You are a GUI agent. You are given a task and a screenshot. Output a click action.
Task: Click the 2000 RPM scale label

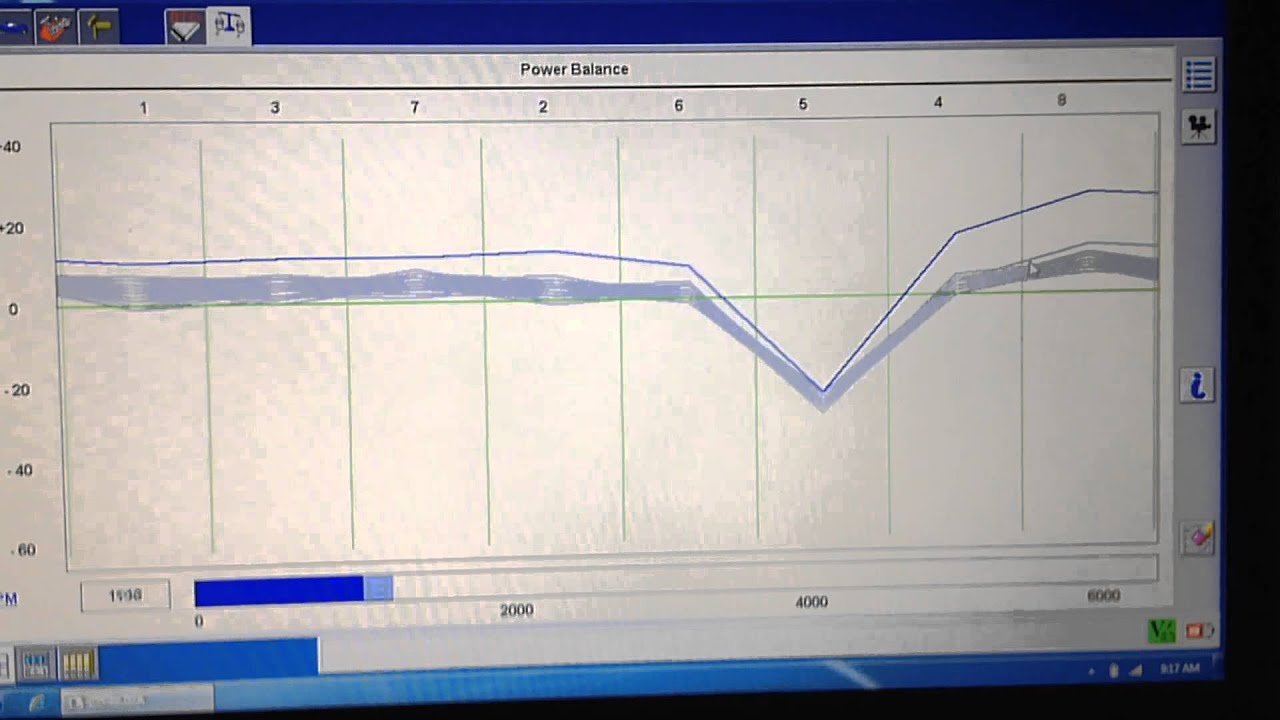pos(516,610)
